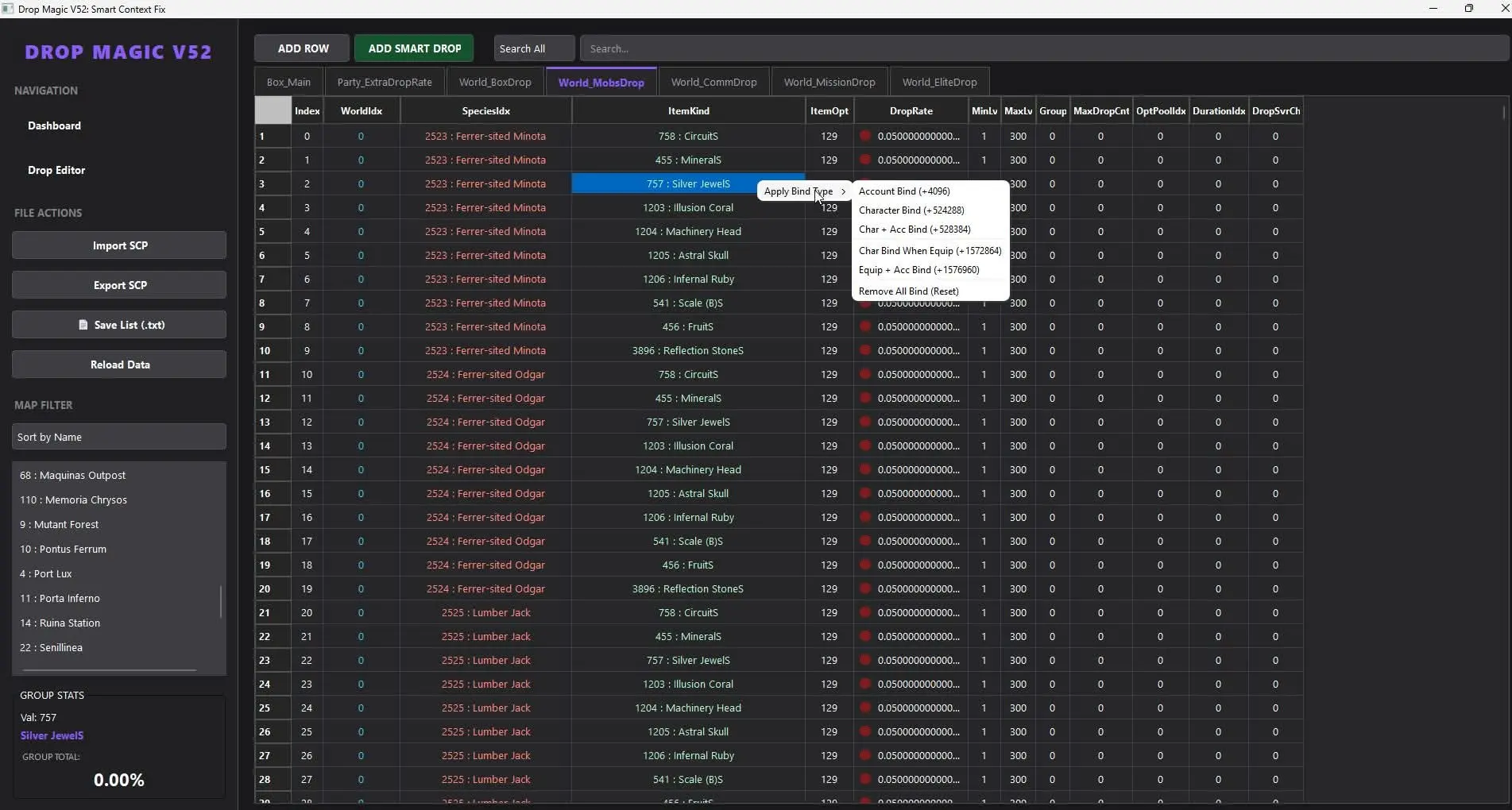Click the ADD SMART DROP button
Image resolution: width=1512 pixels, height=810 pixels.
(x=415, y=48)
